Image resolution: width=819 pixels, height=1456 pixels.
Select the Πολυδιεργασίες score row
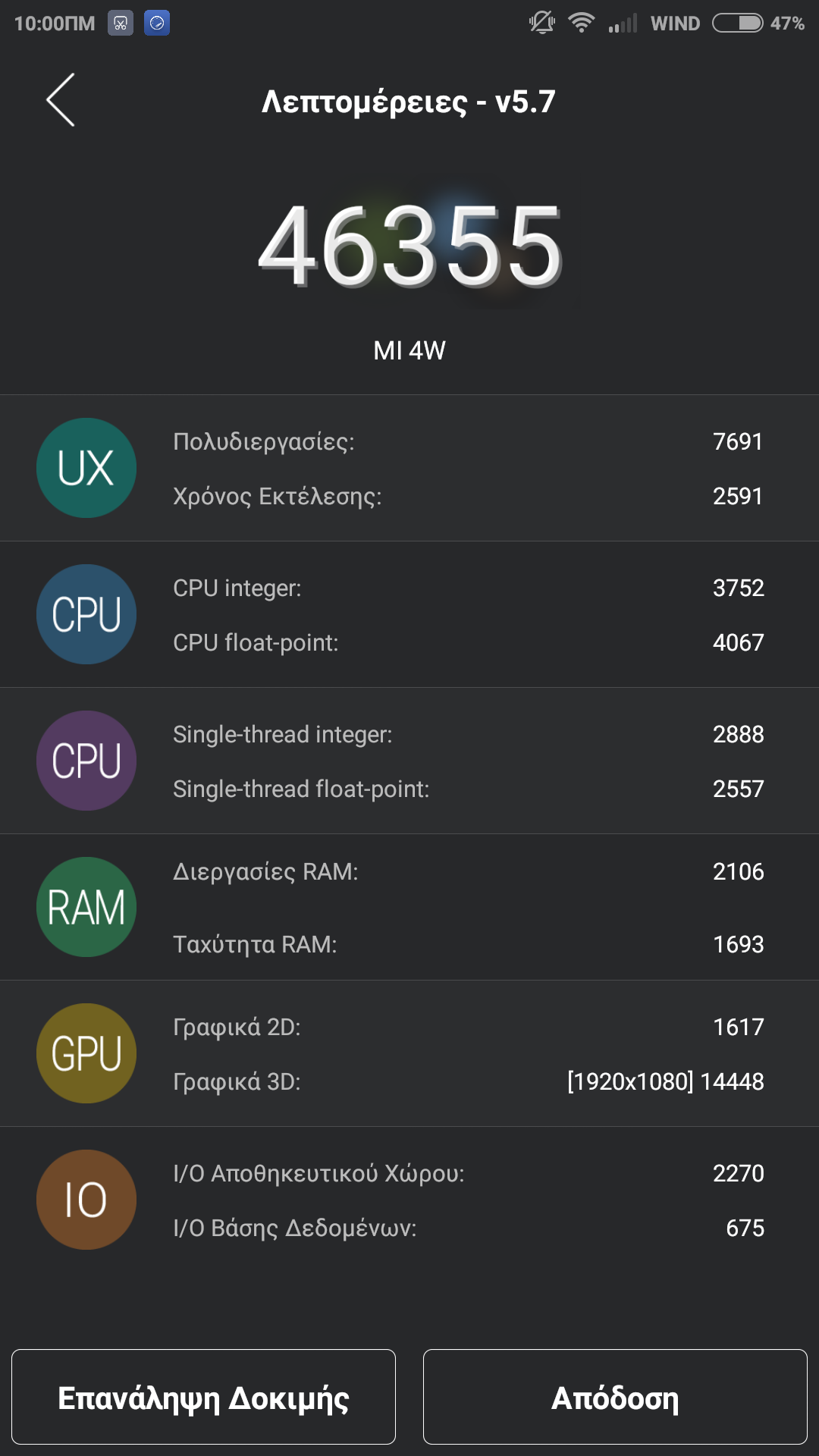467,441
